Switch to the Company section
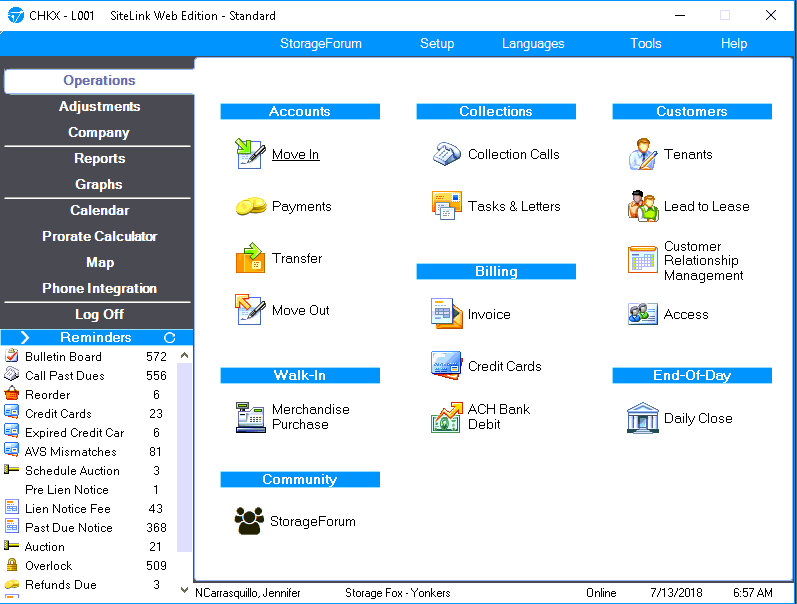The height and width of the screenshot is (604, 797). point(99,132)
